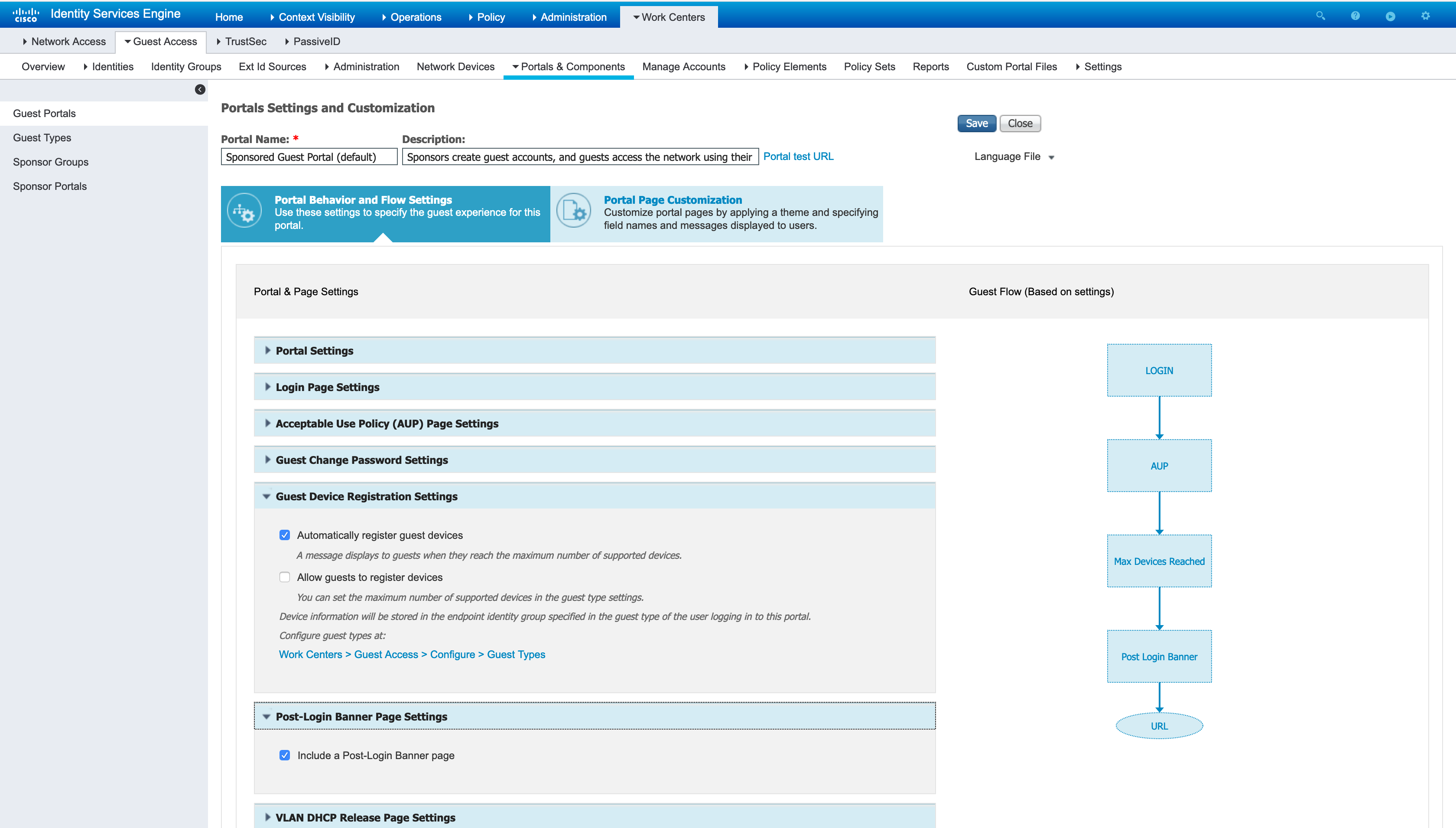The height and width of the screenshot is (828, 1456).
Task: Open Guest Access Administration submenu
Action: tap(362, 66)
